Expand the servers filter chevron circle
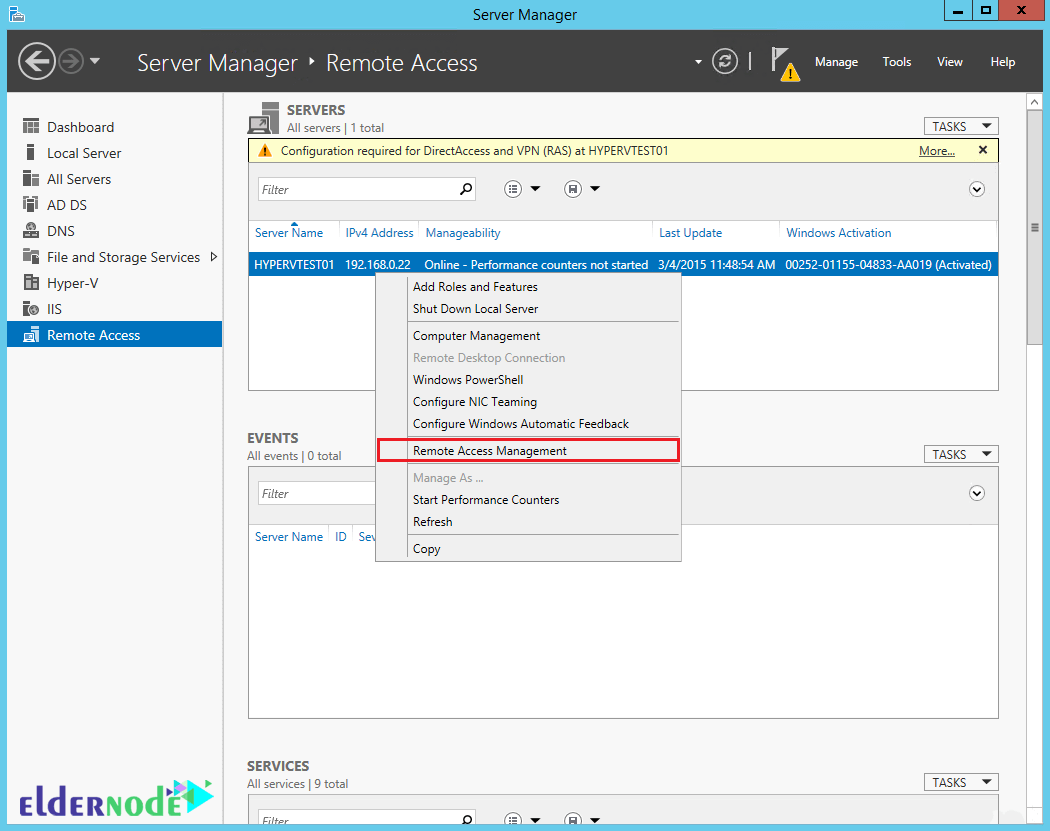Screen dimensions: 1050x831 [x=976, y=189]
